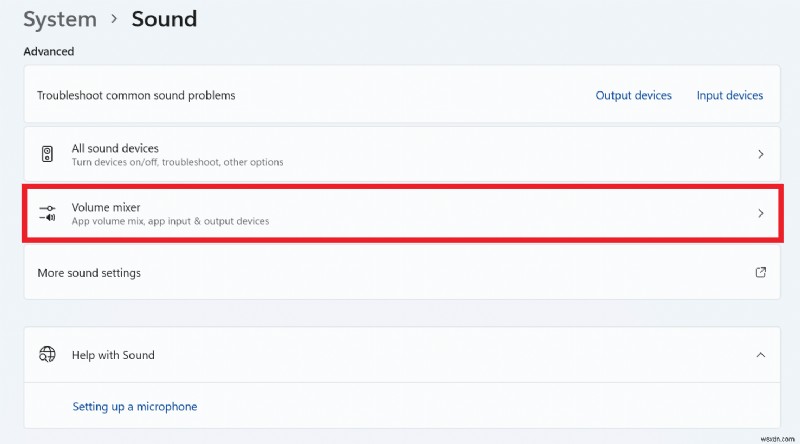Image resolution: width=800 pixels, height=444 pixels.
Task: Click the Advanced section heading
Action: coord(49,51)
